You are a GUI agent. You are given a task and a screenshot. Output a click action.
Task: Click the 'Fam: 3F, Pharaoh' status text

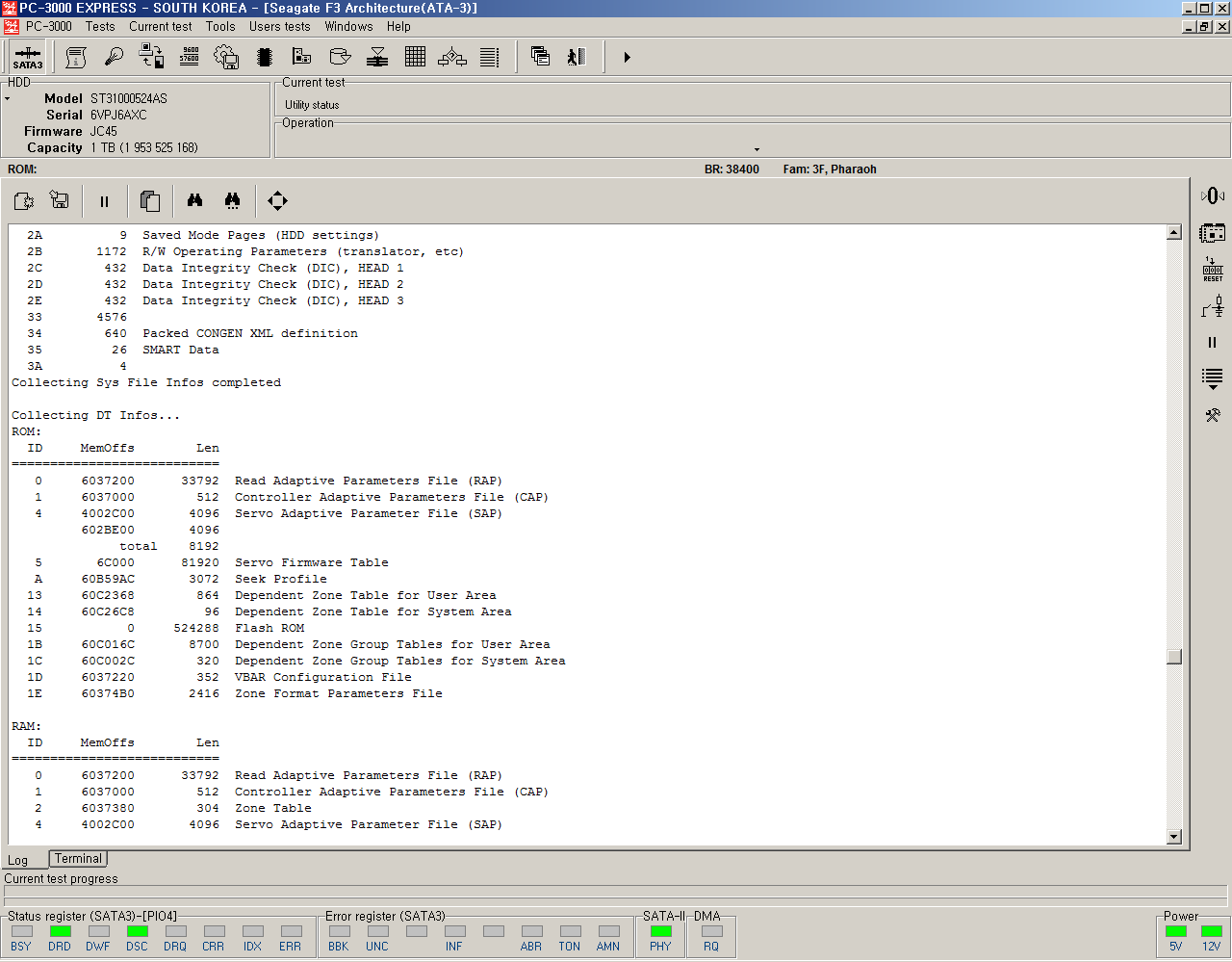[x=830, y=169]
